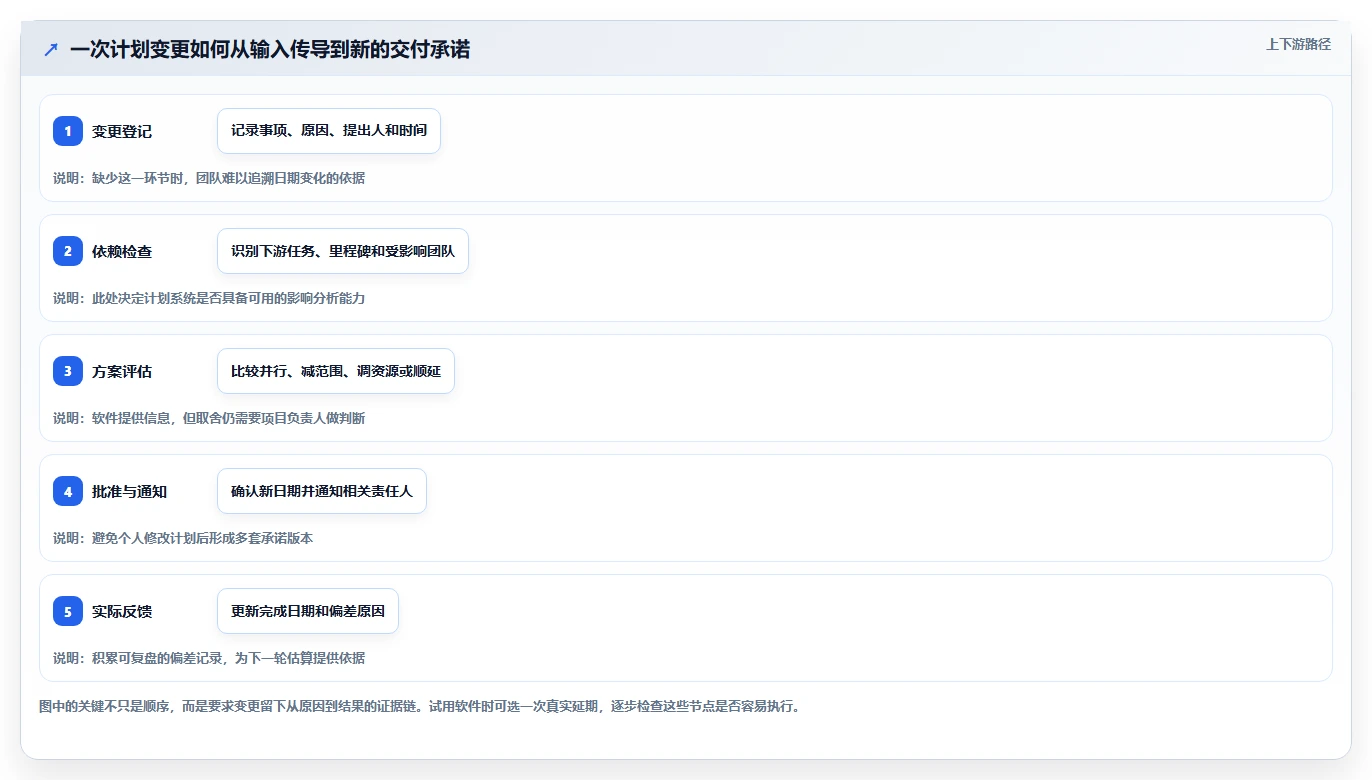Click the 比较并行、减范围、调资源或顺延 box
This screenshot has height=780, width=1372.
[336, 371]
